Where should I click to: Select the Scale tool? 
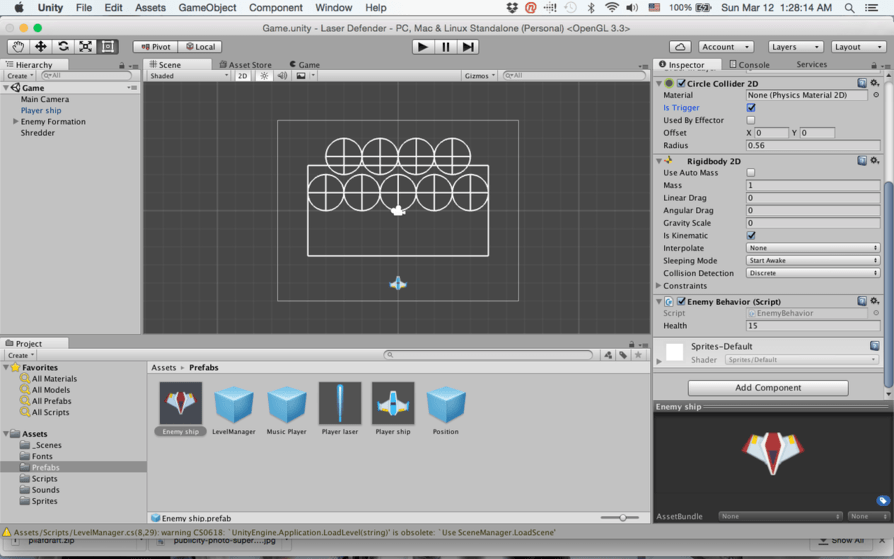[86, 47]
